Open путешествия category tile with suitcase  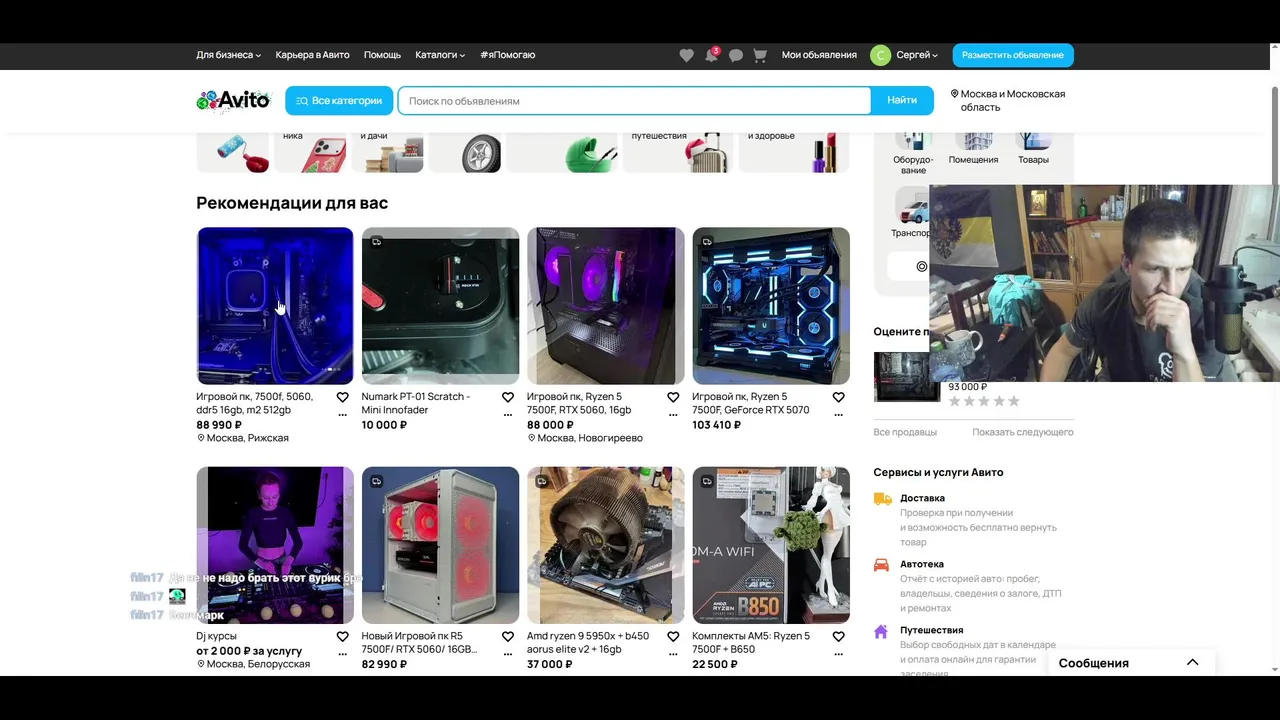pyautogui.click(x=676, y=153)
